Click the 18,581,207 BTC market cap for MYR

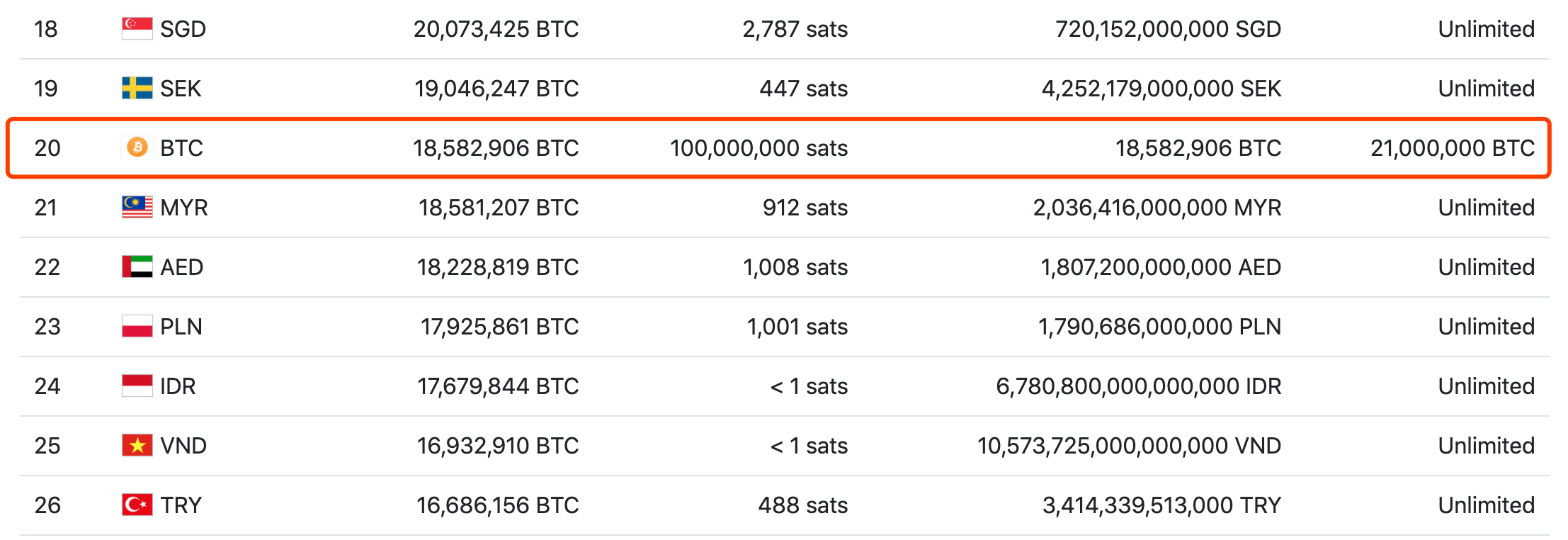[x=499, y=207]
